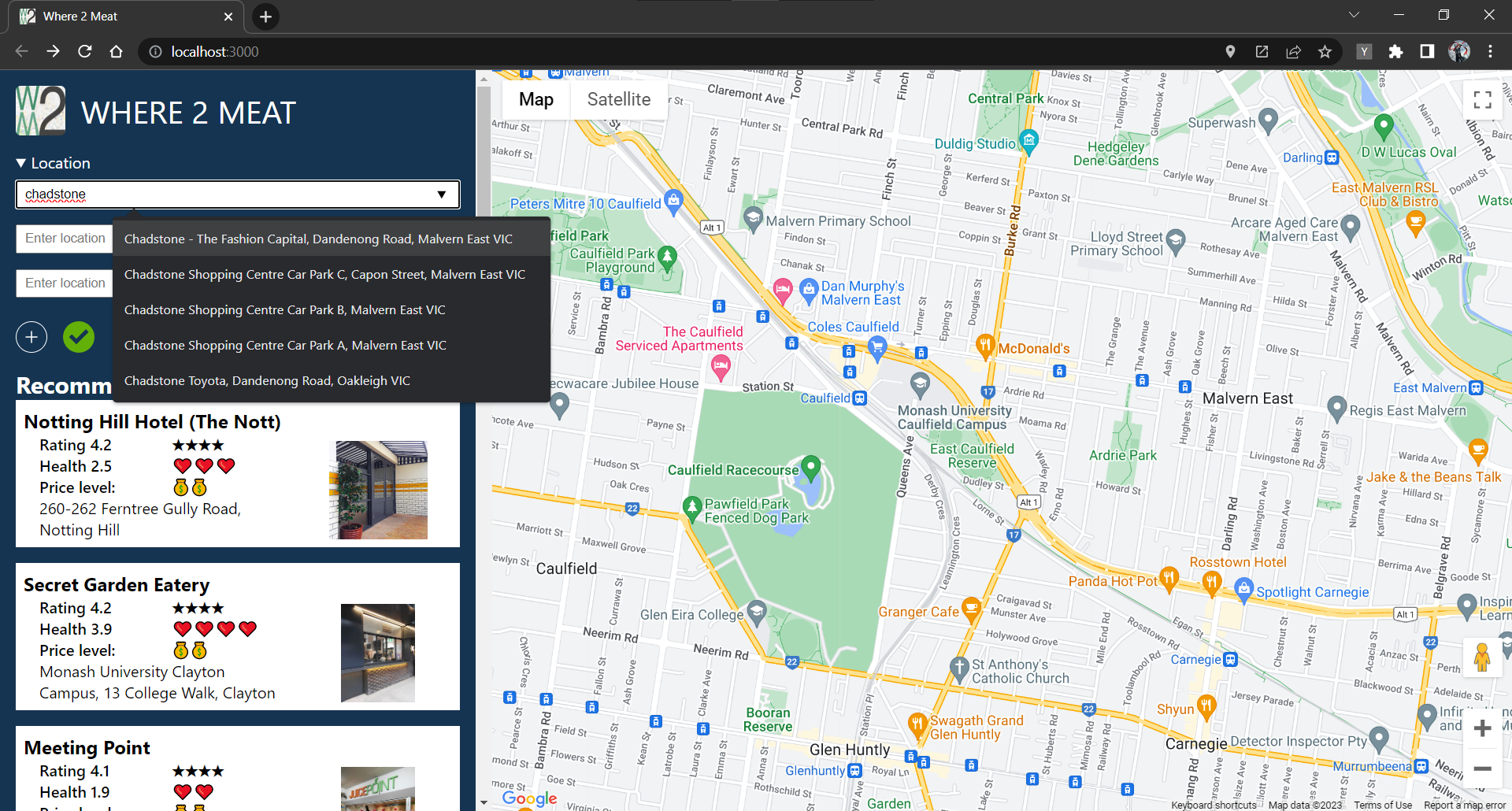The height and width of the screenshot is (811, 1512).
Task: Open the Meeting Point photo thumbnail
Action: [378, 788]
